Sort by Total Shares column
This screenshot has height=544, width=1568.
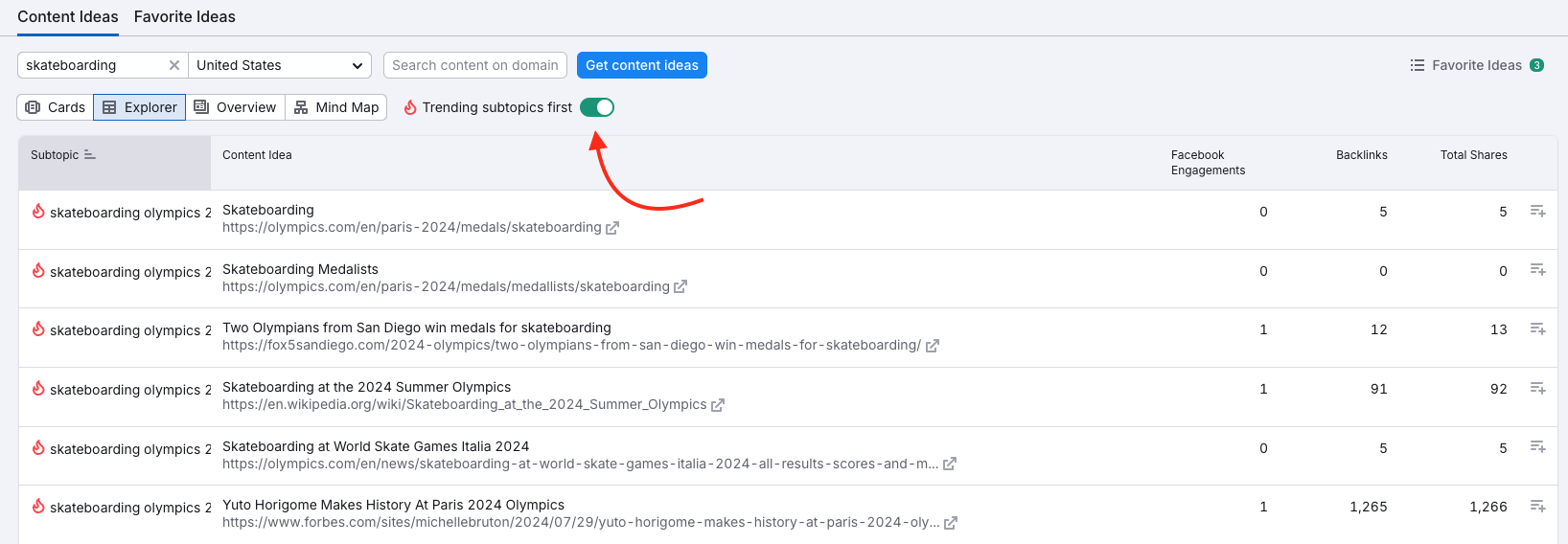pos(1473,155)
